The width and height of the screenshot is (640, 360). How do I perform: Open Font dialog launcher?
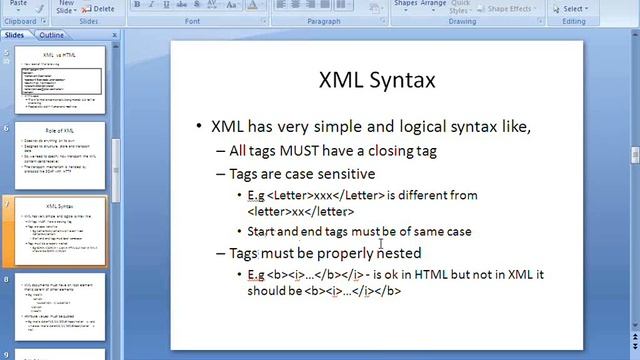[x=264, y=21]
